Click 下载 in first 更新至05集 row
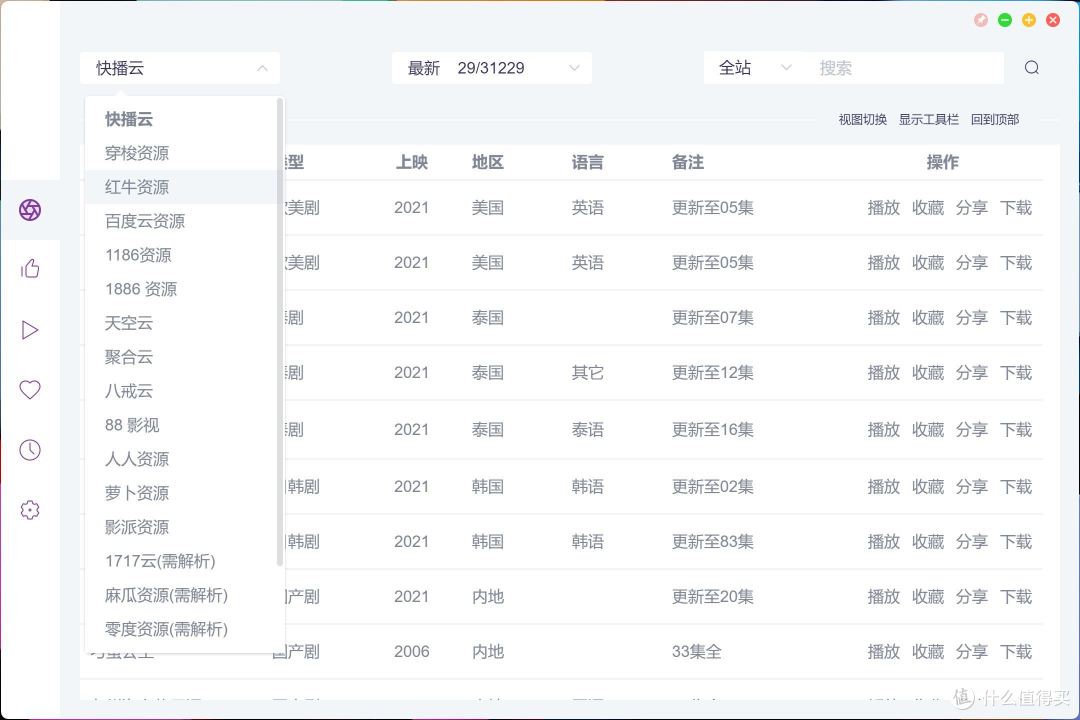 (1016, 207)
